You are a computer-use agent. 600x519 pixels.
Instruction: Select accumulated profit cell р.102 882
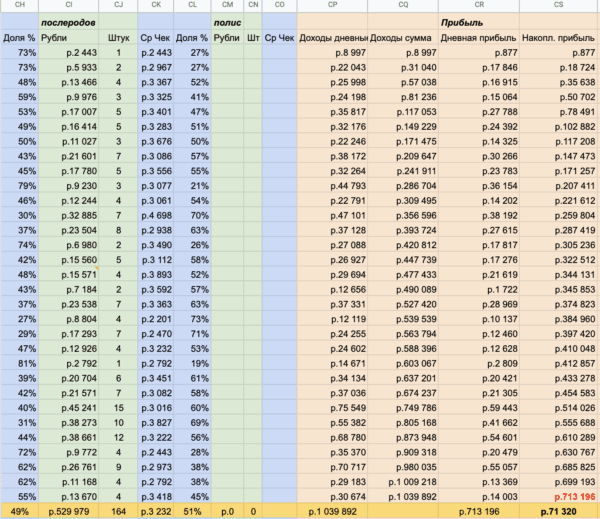tap(560, 127)
